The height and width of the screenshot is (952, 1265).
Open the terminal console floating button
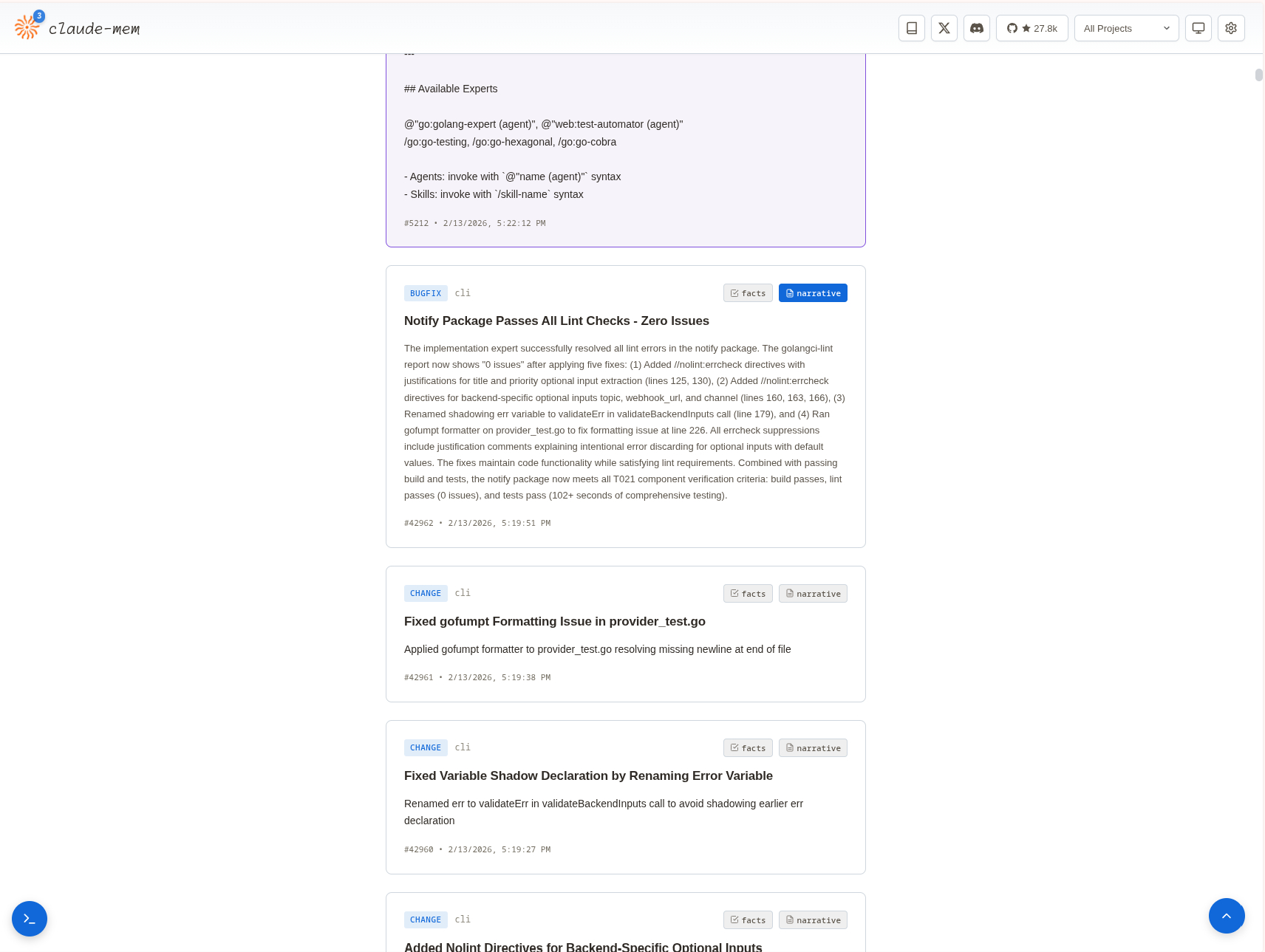(x=30, y=919)
